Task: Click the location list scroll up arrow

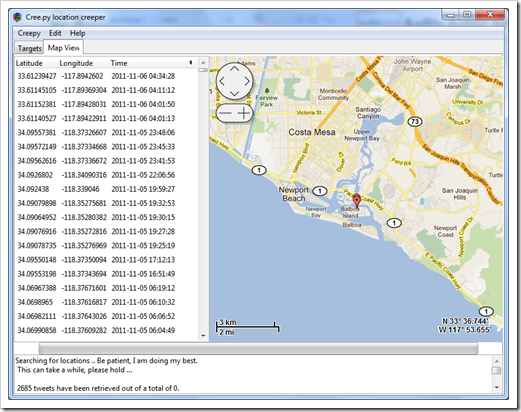Action: click(x=203, y=63)
